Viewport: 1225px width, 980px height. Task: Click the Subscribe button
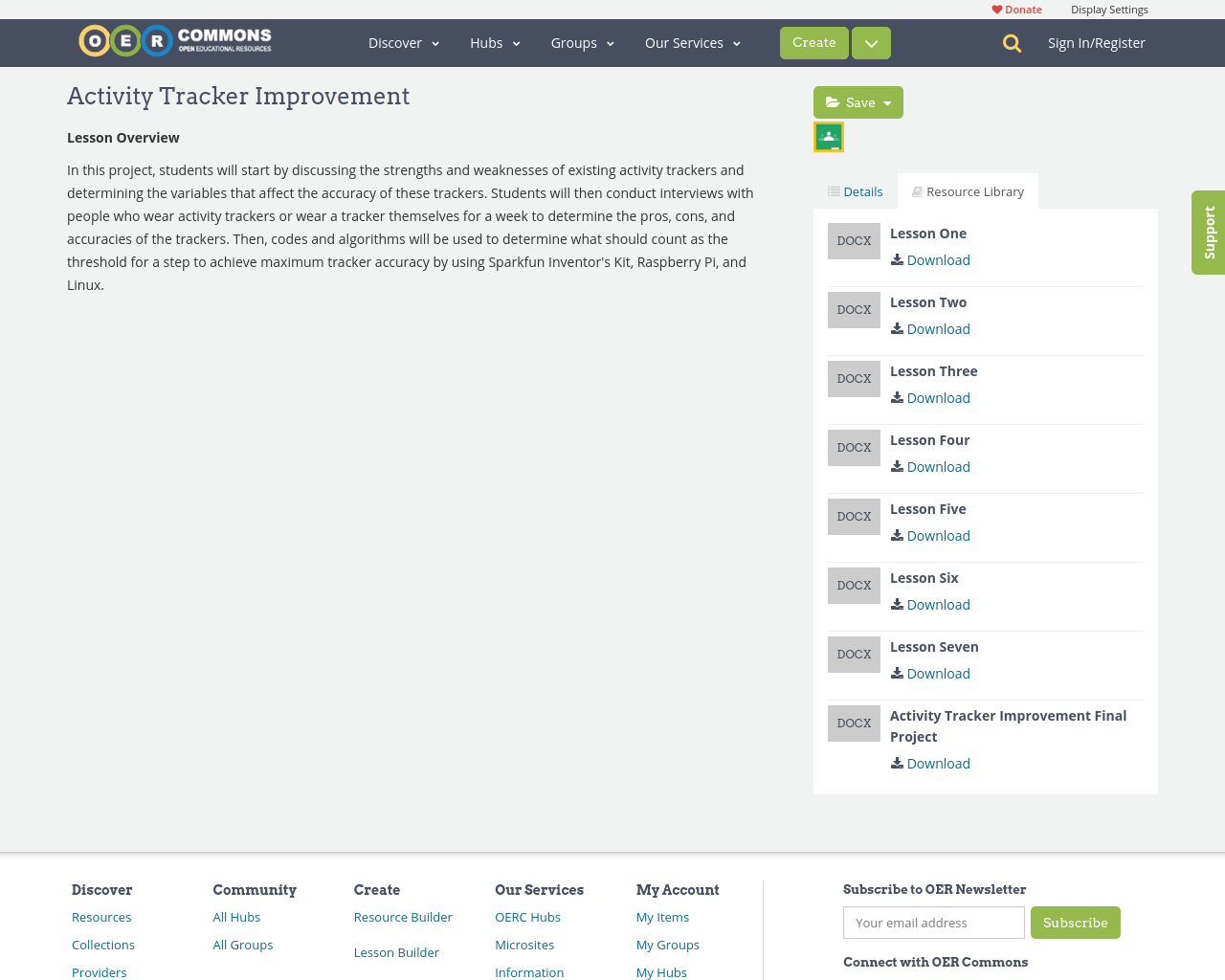[x=1076, y=923]
